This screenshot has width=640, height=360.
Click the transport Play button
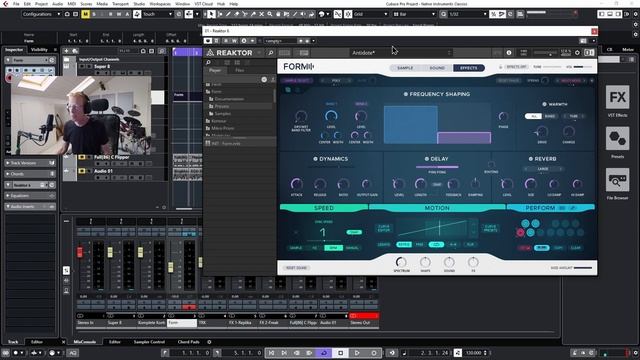point(357,353)
